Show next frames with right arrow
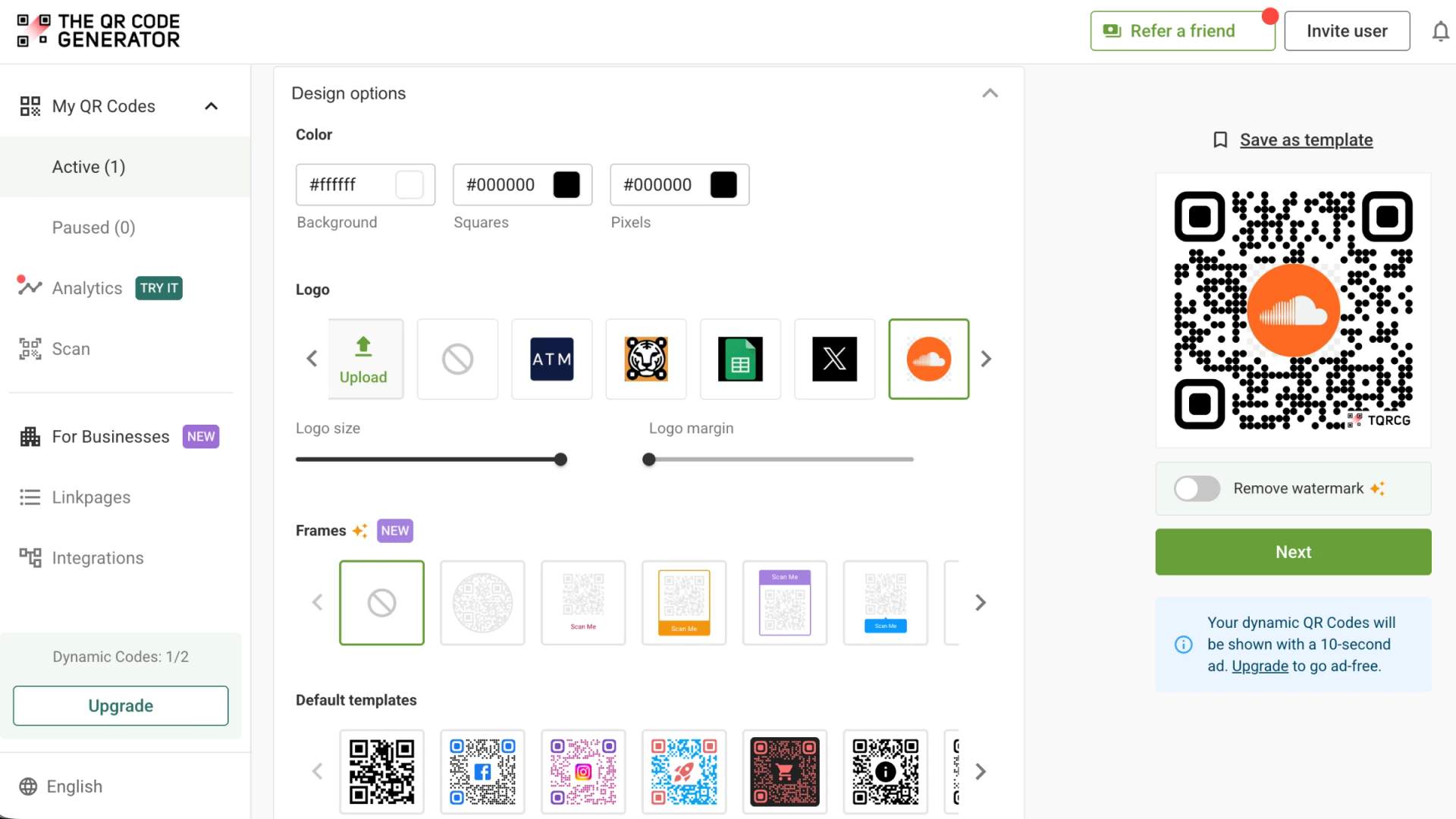The image size is (1456, 819). [981, 603]
